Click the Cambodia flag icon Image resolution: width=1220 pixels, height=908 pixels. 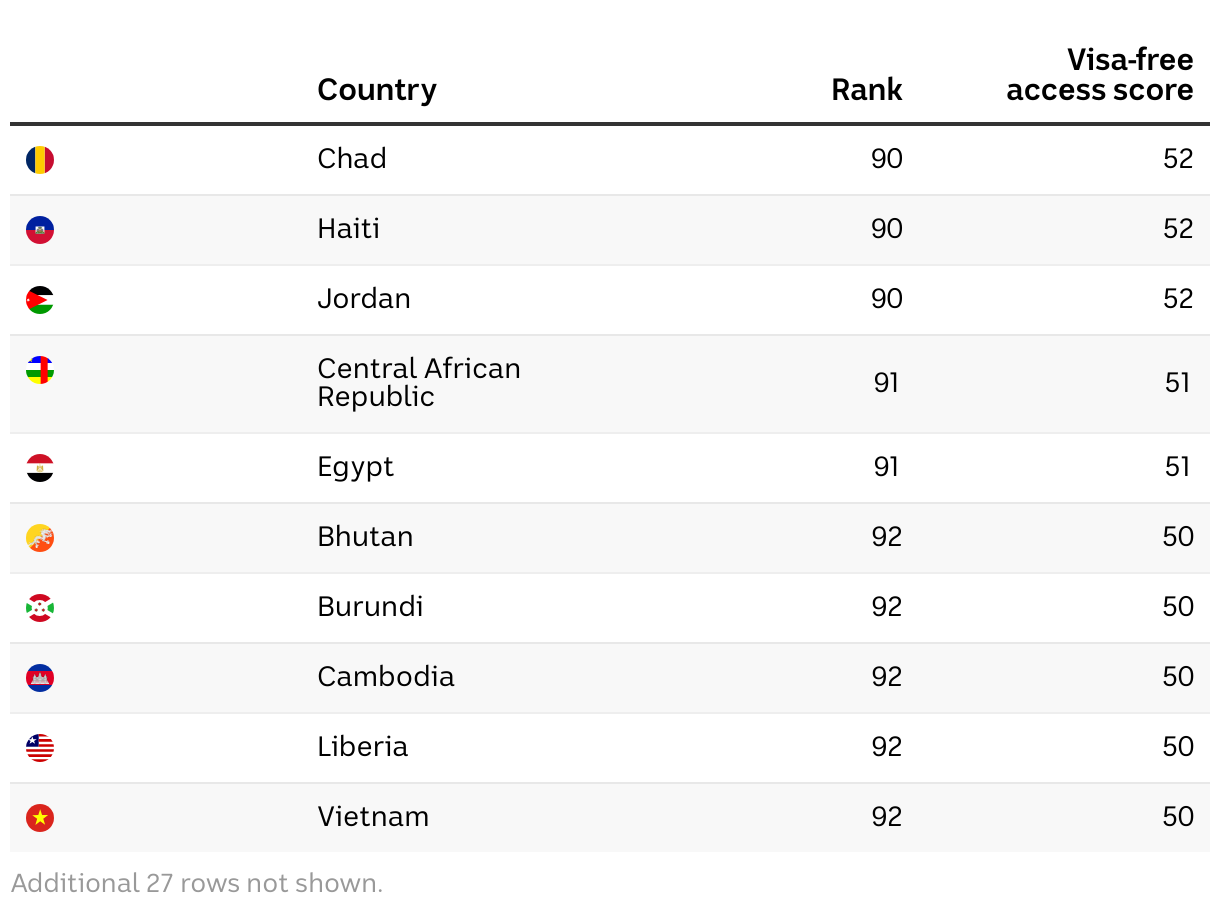coord(40,678)
